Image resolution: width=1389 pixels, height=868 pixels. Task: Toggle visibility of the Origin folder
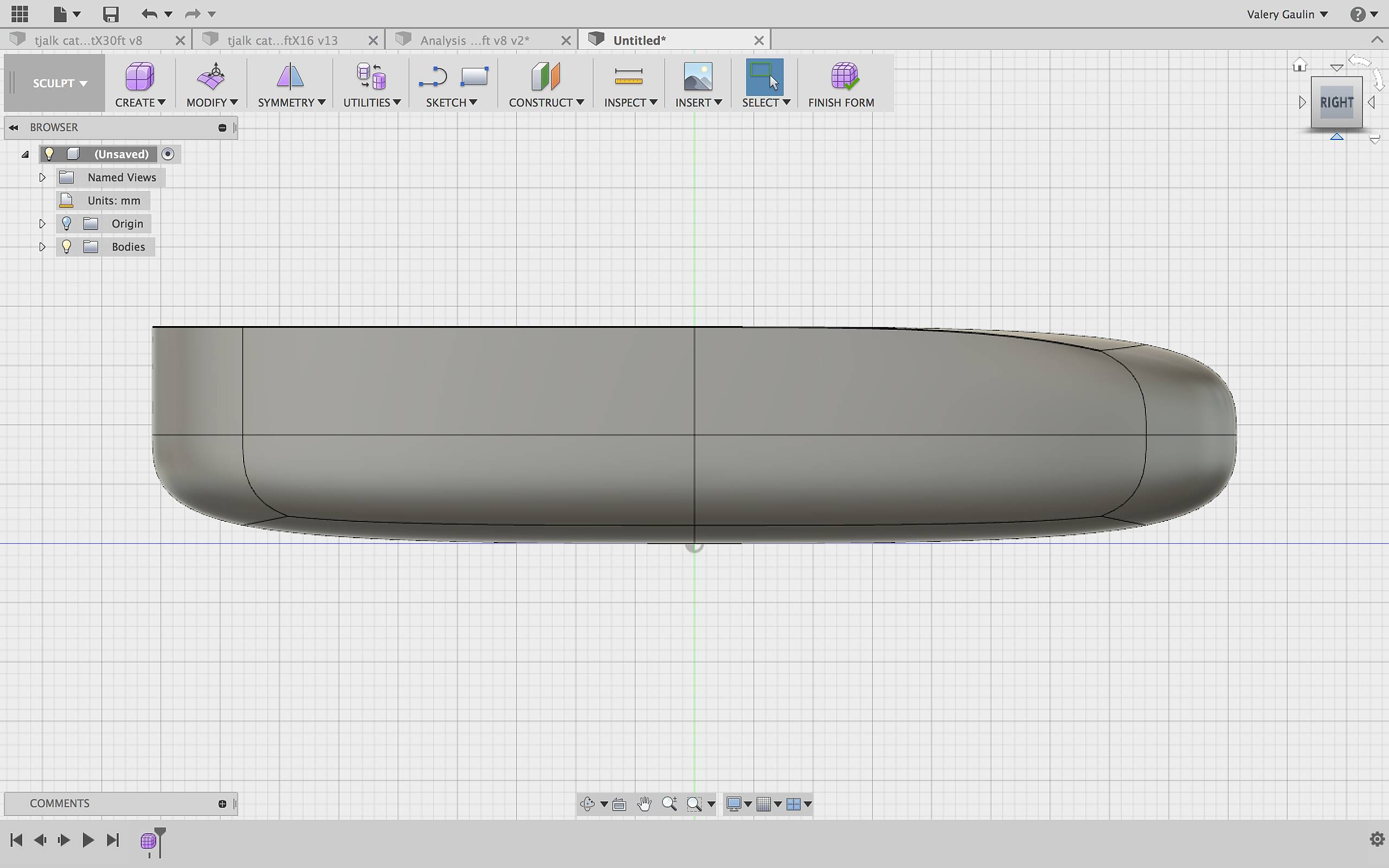coord(67,224)
